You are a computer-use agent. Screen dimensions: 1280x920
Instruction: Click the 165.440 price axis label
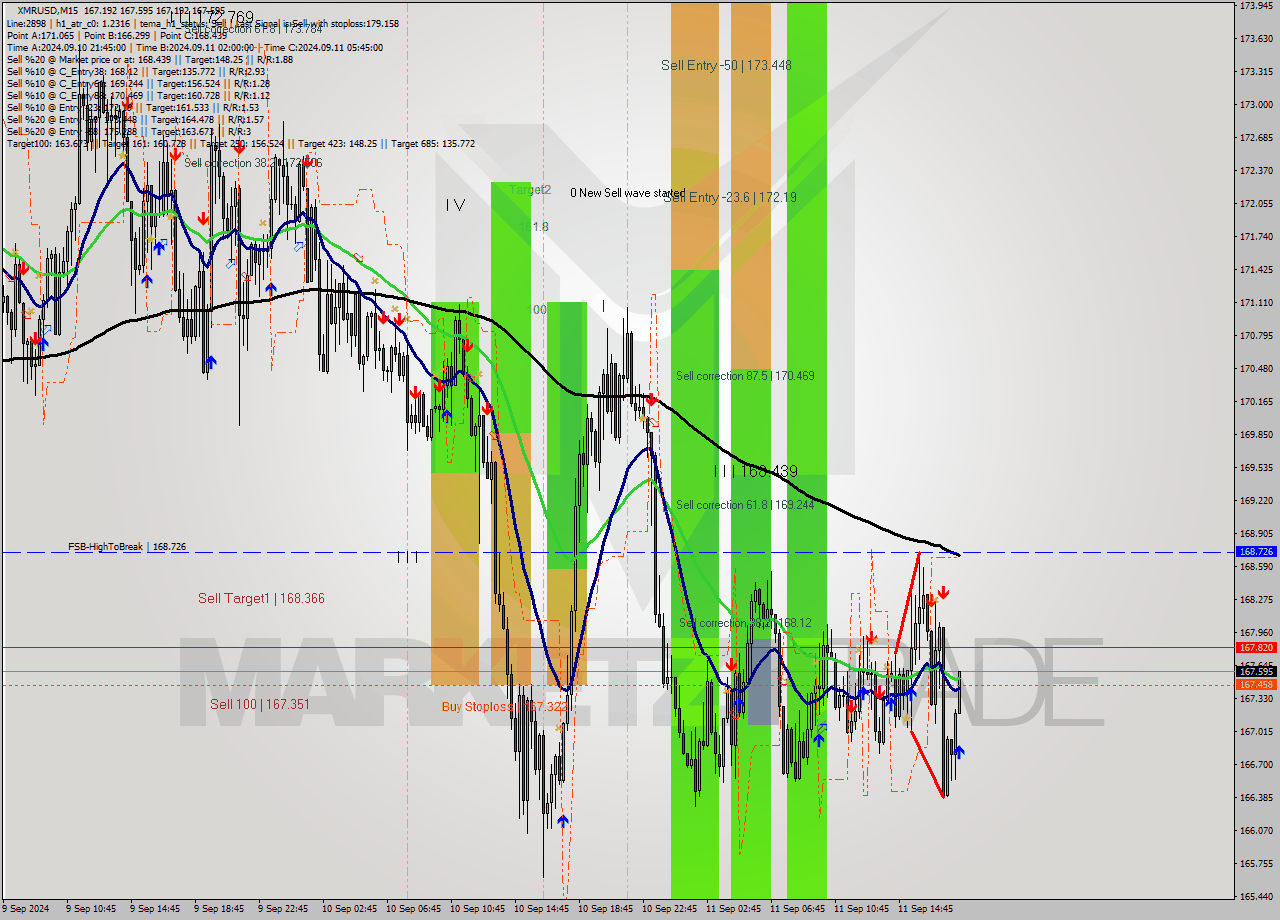coord(1256,896)
